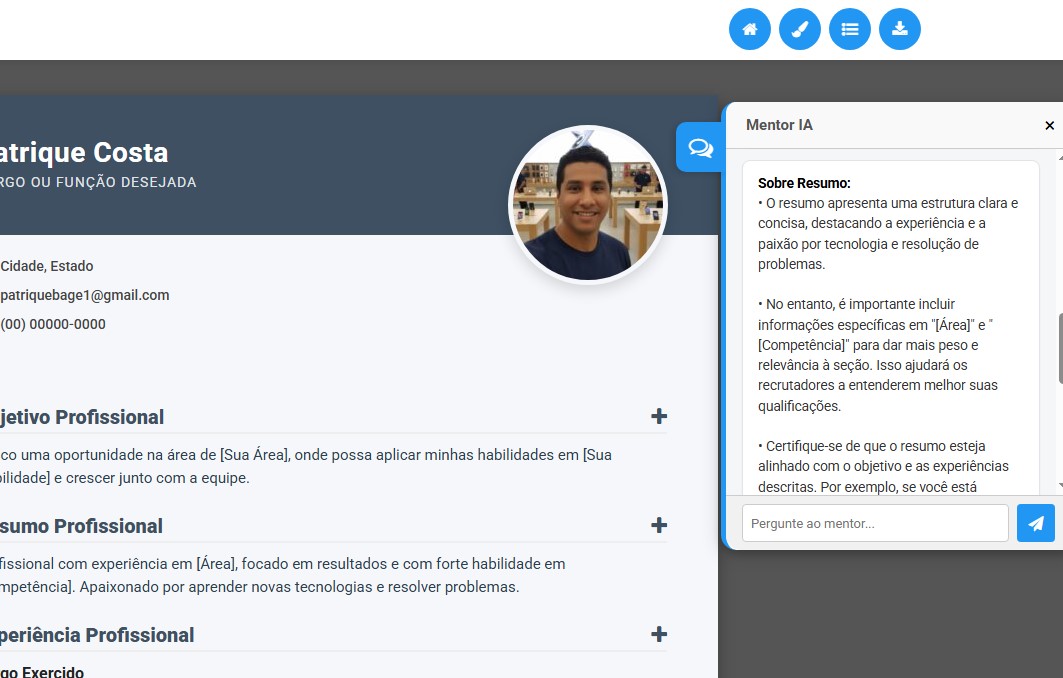Focus the 'Pergunte ao mentor...' input field
This screenshot has width=1063, height=678.
(875, 523)
